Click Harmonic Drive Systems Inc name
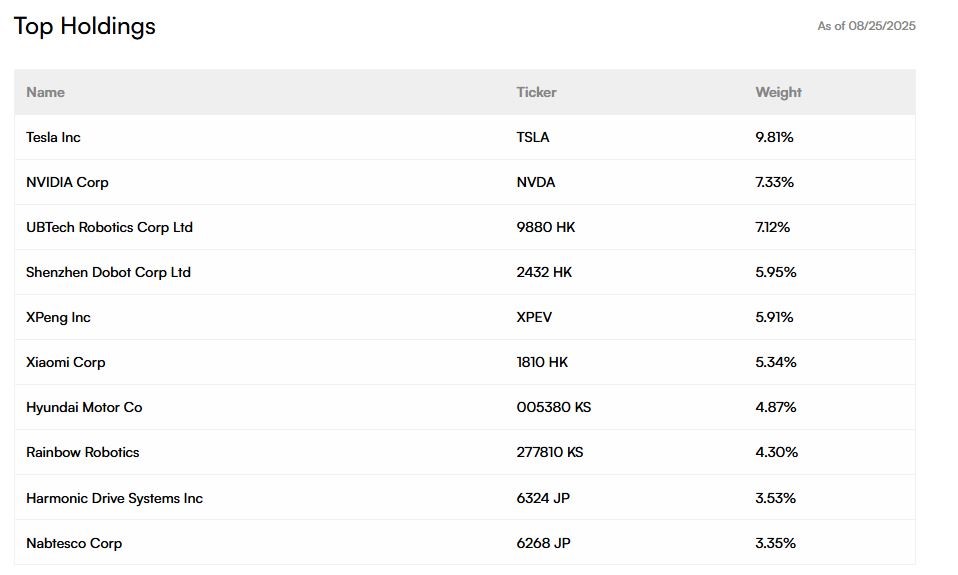This screenshot has width=958, height=575. 114,499
